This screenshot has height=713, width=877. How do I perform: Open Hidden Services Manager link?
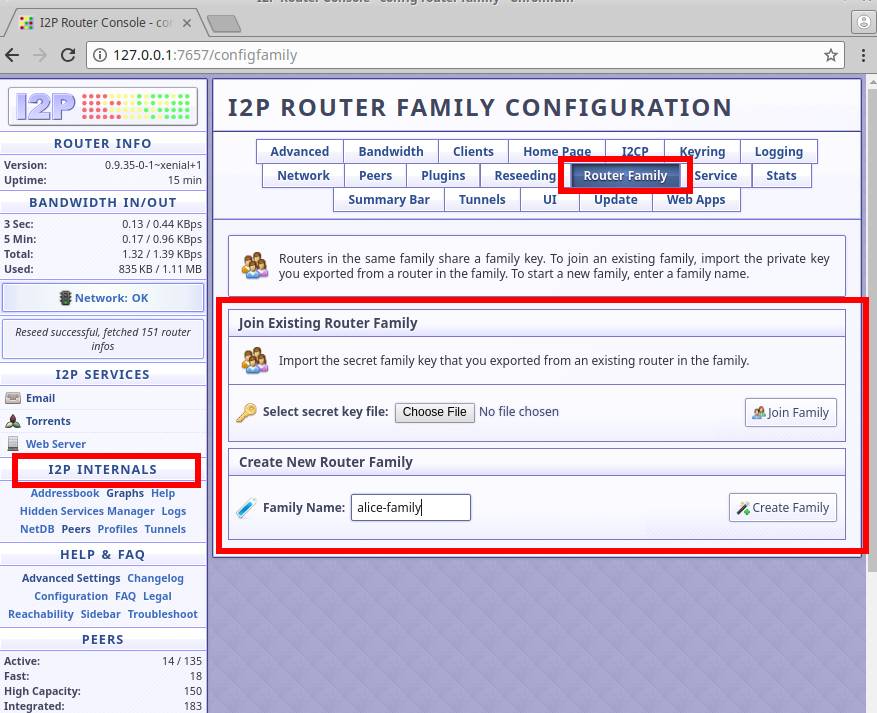click(x=87, y=511)
